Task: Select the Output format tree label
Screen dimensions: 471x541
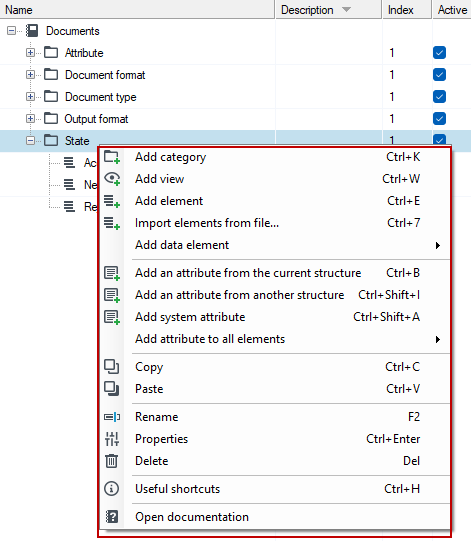Action: coord(96,119)
